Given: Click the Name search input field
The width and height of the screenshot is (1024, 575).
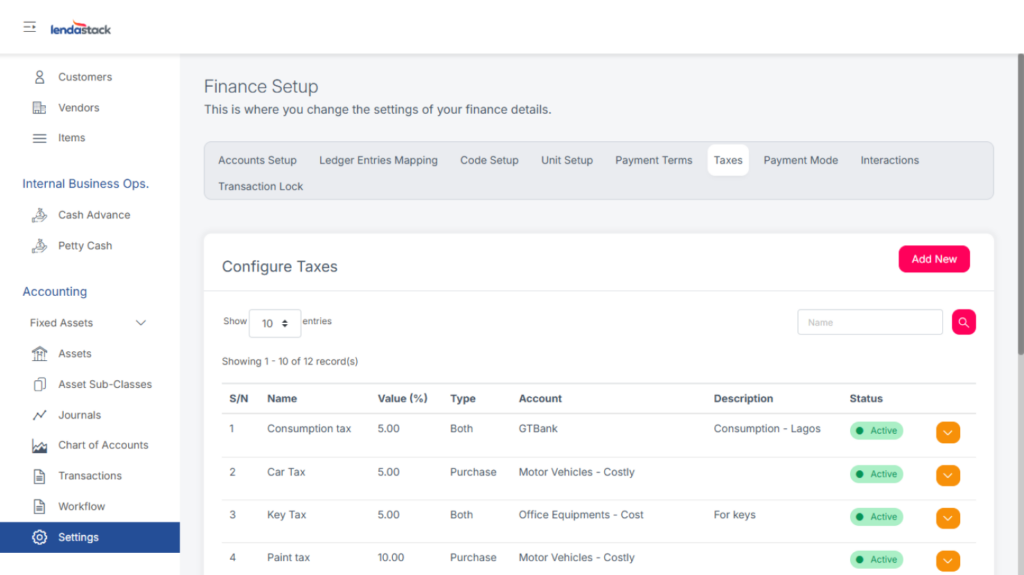Looking at the screenshot, I should 869,322.
